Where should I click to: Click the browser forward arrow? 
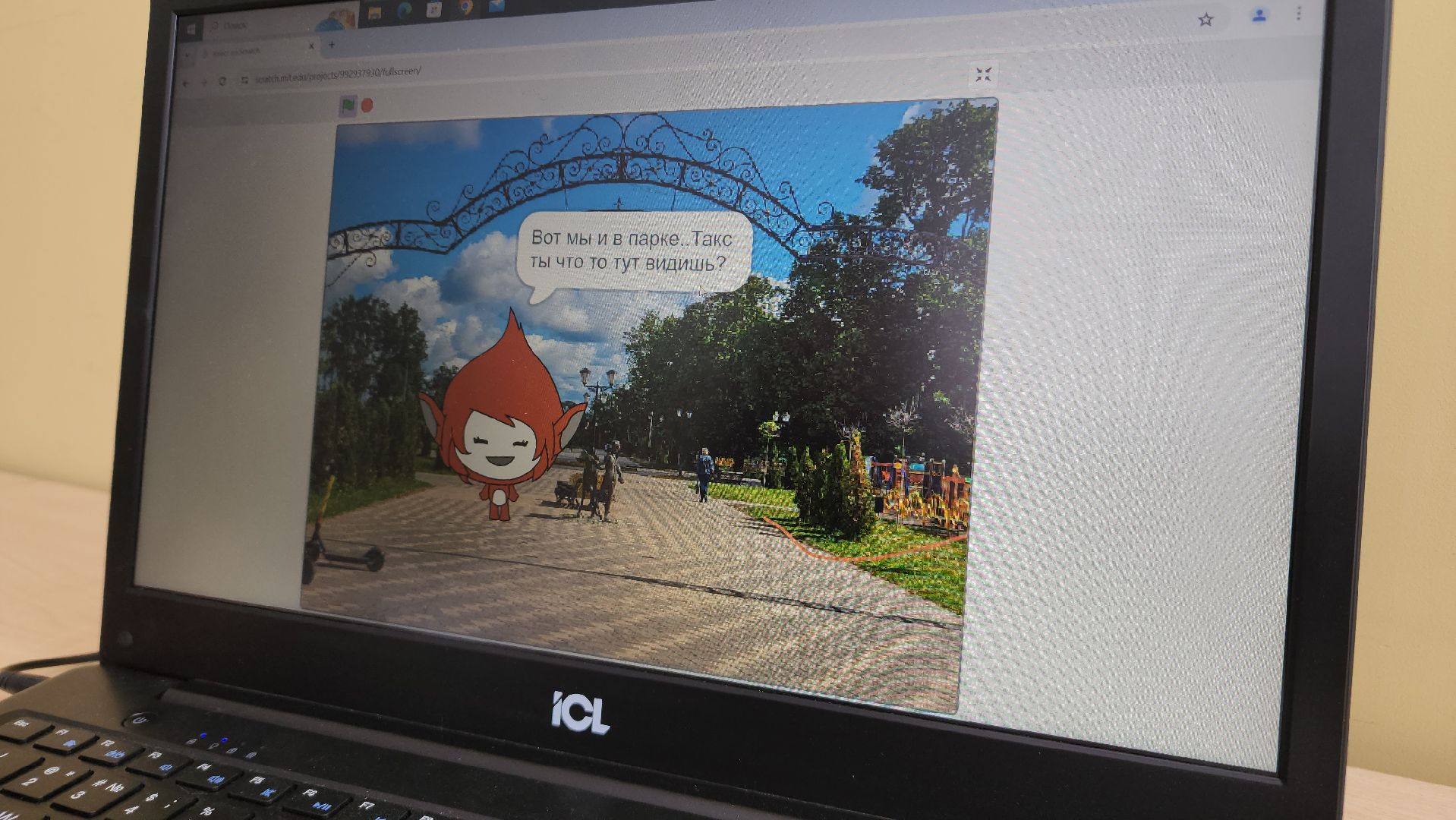(x=204, y=82)
